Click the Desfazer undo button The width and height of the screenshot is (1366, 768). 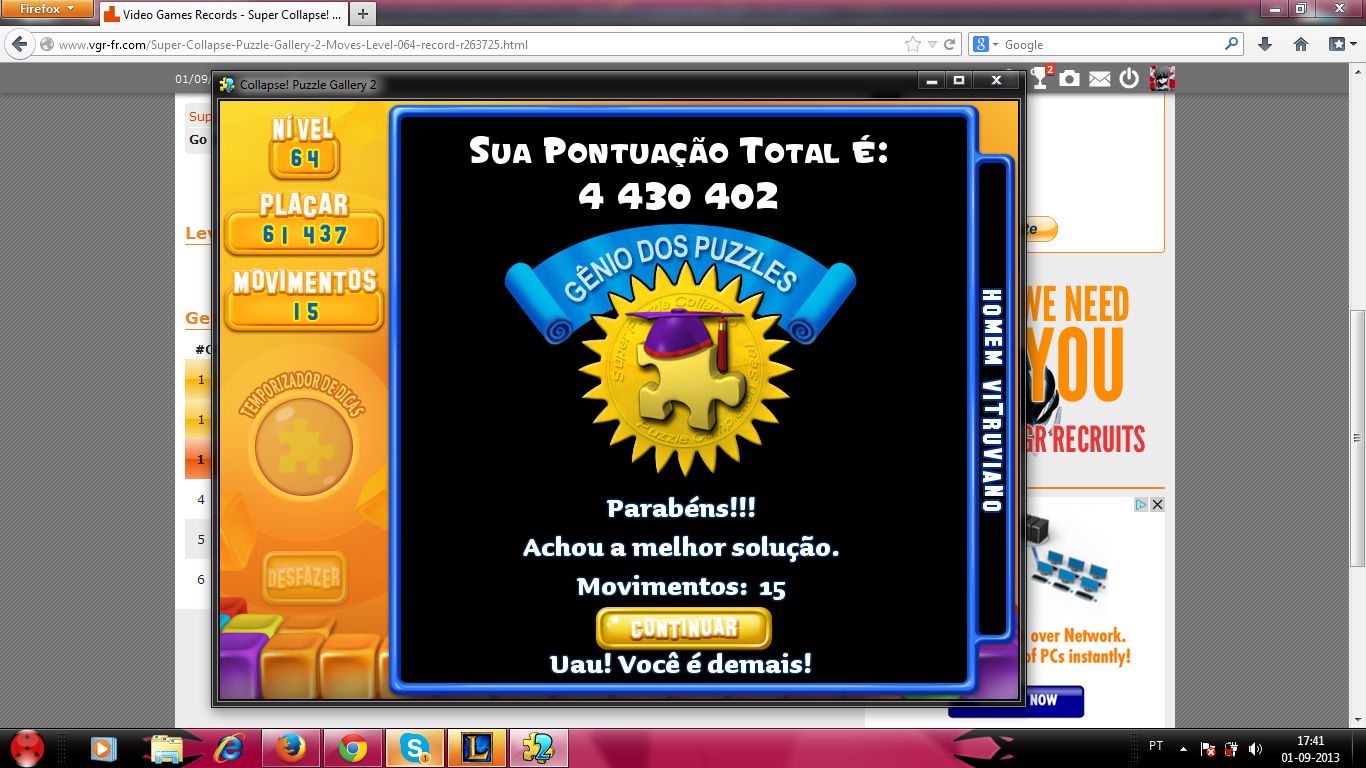[x=304, y=578]
